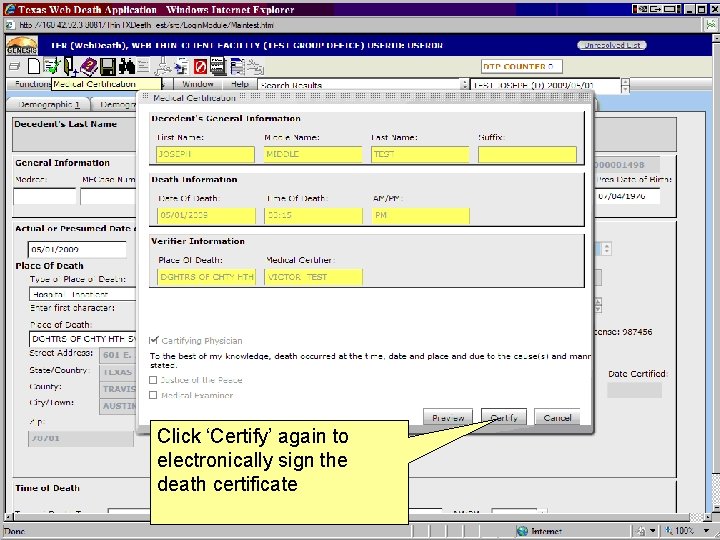Click the AM/PM field showing PM

pyautogui.click(x=420, y=215)
